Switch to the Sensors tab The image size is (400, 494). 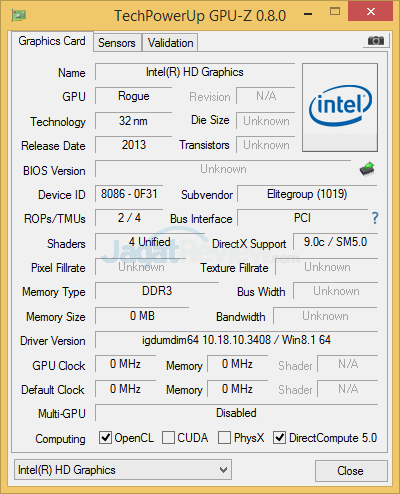pos(117,43)
